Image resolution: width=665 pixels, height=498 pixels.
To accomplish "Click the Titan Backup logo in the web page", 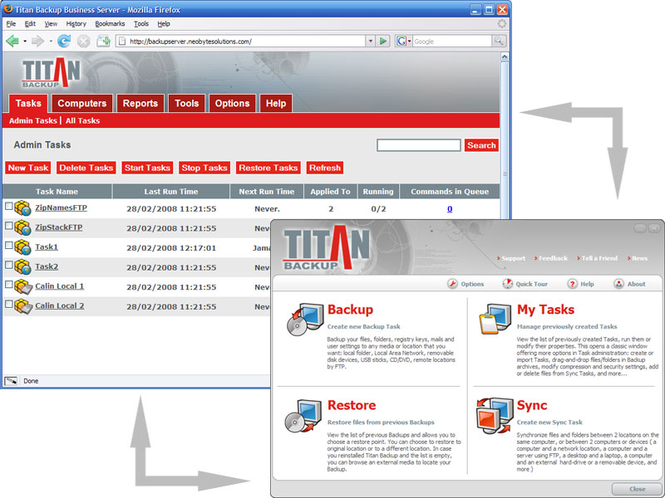I will click(x=51, y=73).
